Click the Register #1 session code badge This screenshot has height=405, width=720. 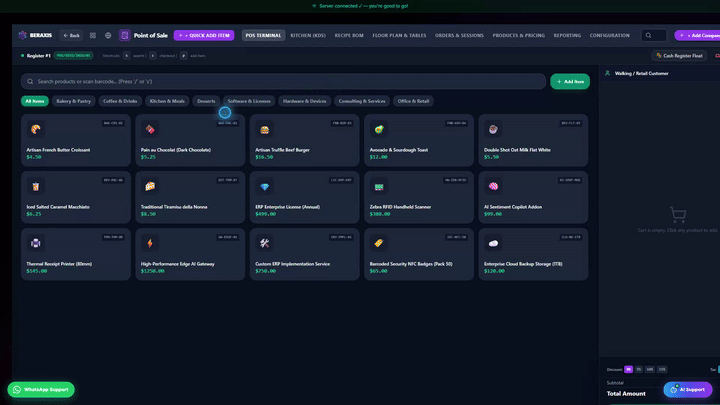pos(73,56)
